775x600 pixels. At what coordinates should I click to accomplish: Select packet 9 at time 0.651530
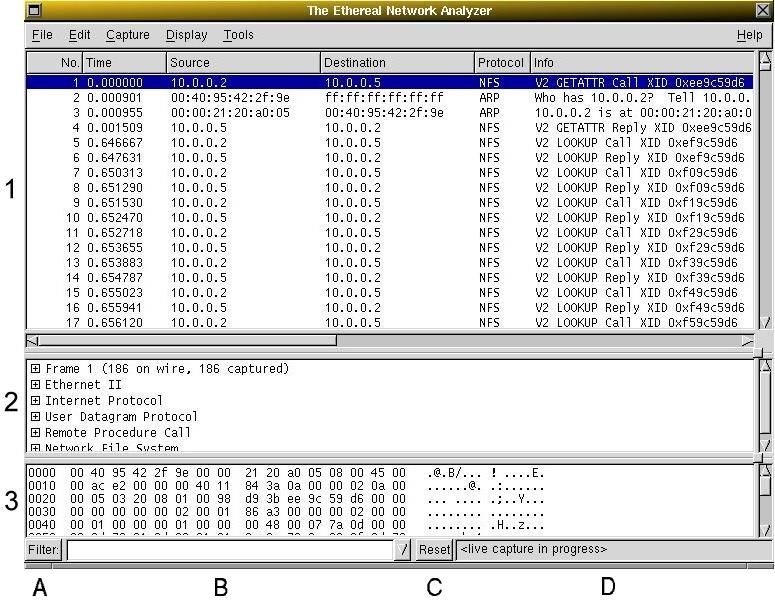click(389, 202)
